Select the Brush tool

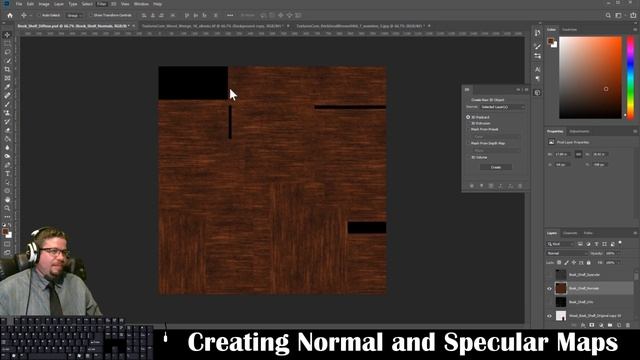click(x=7, y=104)
